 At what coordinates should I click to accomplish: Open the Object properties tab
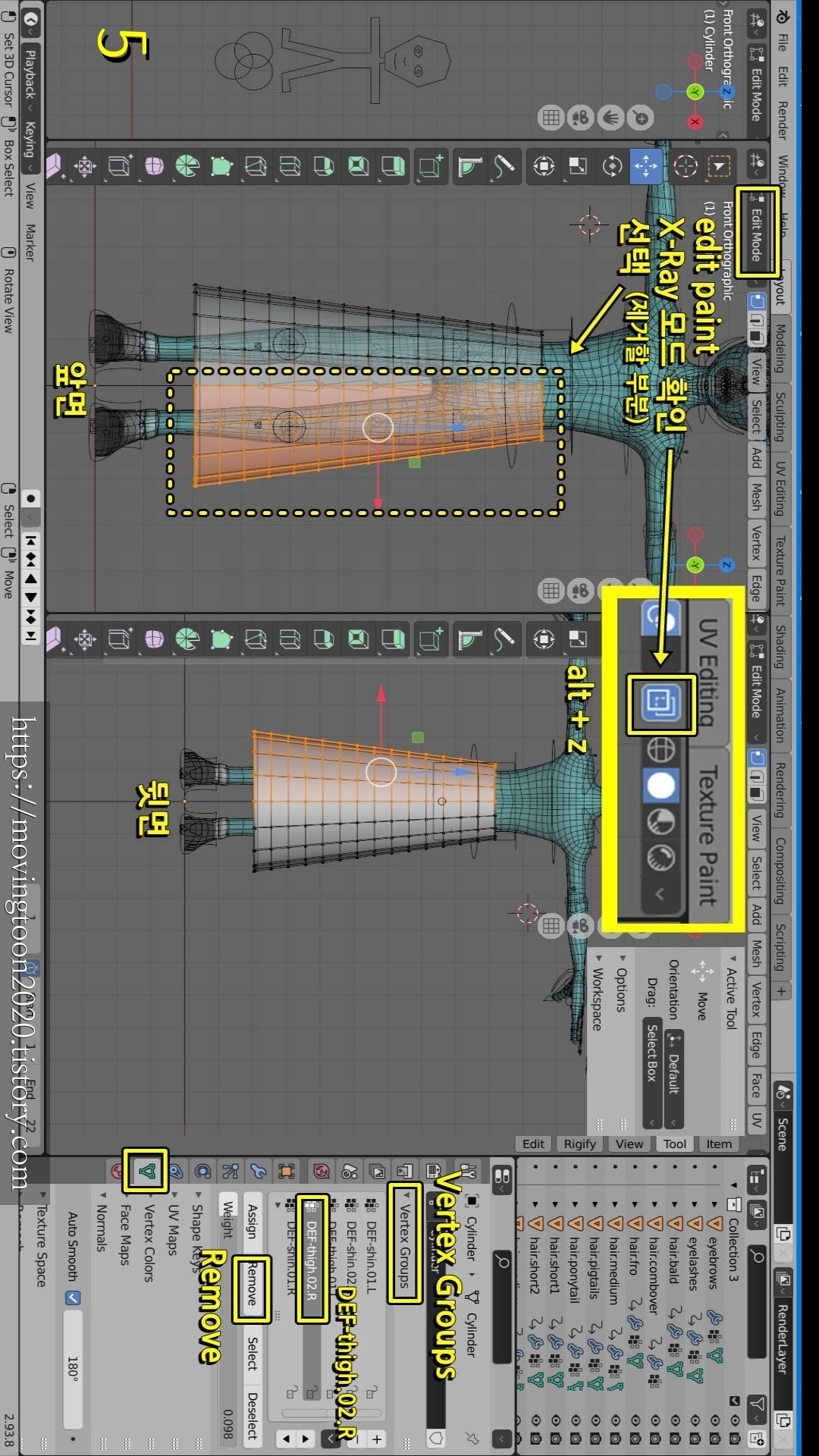tap(287, 1172)
